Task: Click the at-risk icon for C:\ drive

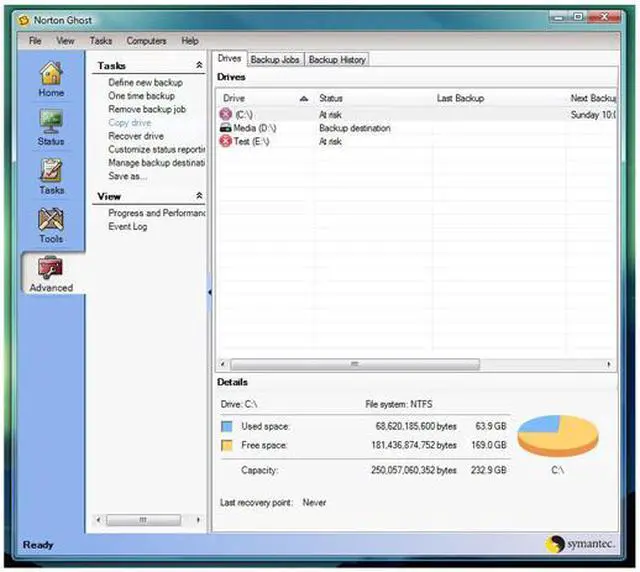Action: click(226, 114)
